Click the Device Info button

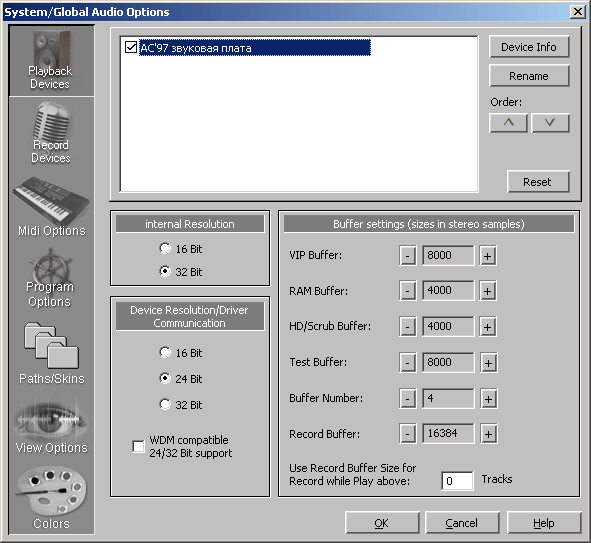click(x=529, y=47)
